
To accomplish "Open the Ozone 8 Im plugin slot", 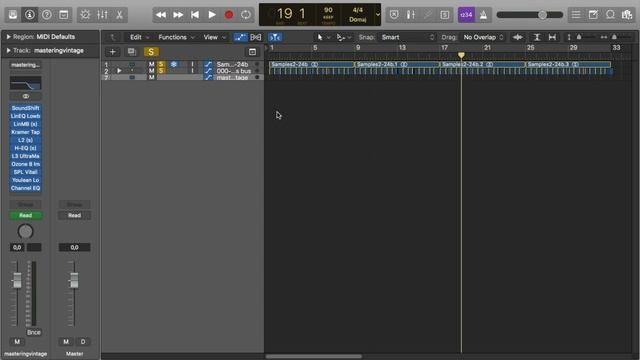I will [25, 164].
